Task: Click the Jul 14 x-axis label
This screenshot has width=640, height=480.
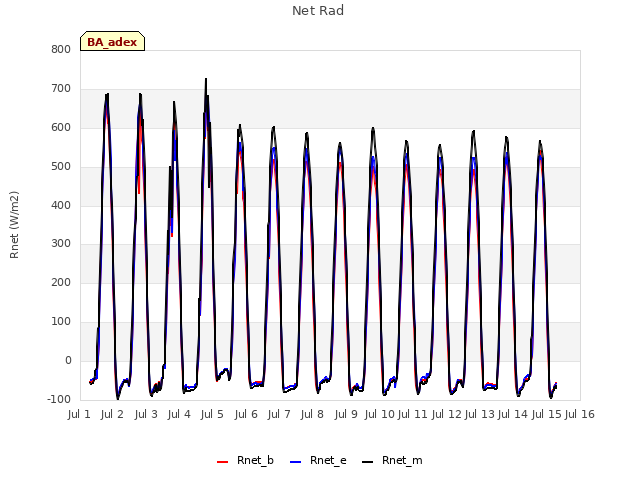Action: [513, 414]
